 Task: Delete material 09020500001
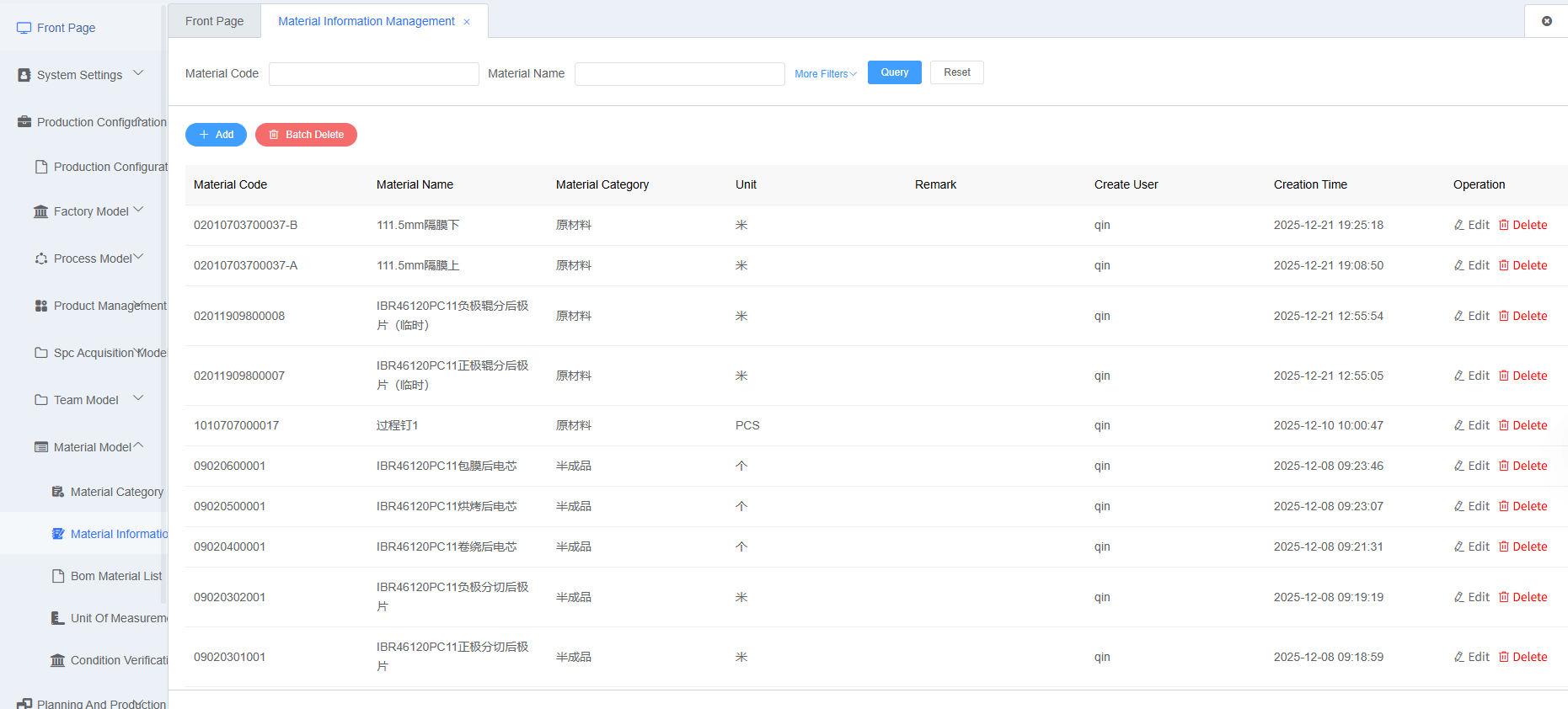[x=1523, y=506]
